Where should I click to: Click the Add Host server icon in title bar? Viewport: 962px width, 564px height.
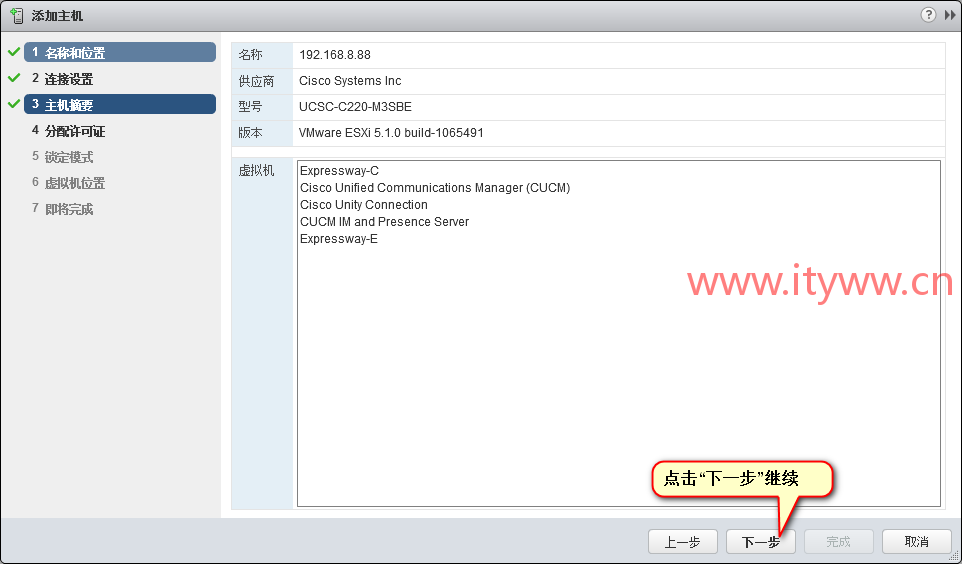click(x=17, y=15)
